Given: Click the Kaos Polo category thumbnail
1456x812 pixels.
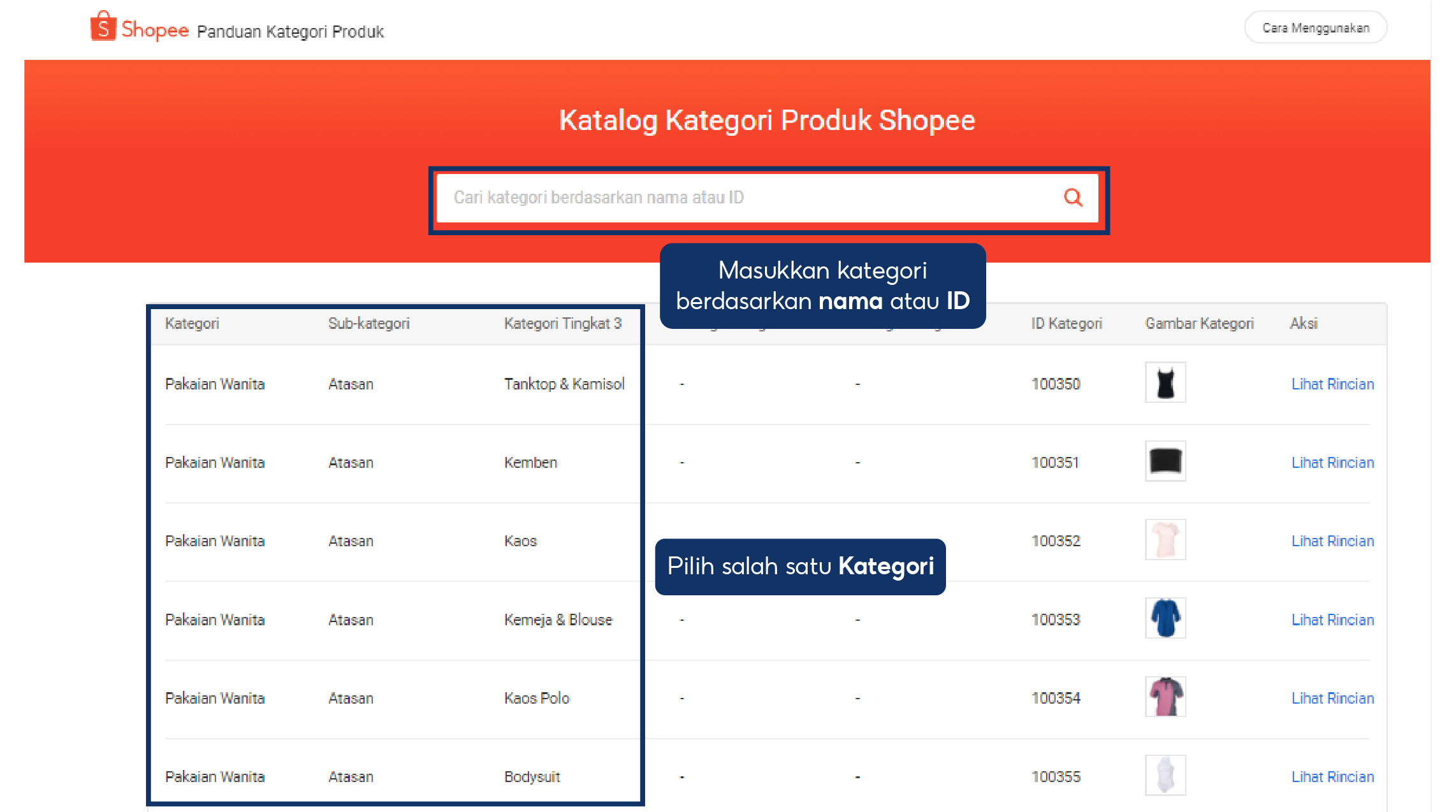Looking at the screenshot, I should [1165, 697].
